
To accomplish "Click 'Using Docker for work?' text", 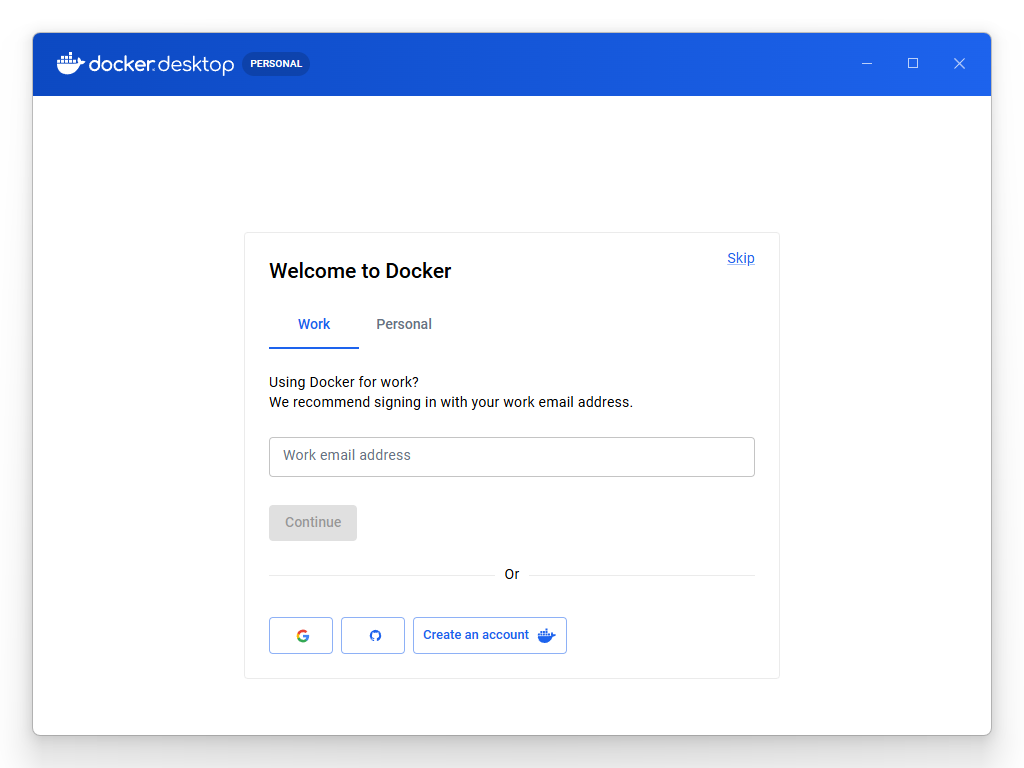I will click(x=344, y=382).
